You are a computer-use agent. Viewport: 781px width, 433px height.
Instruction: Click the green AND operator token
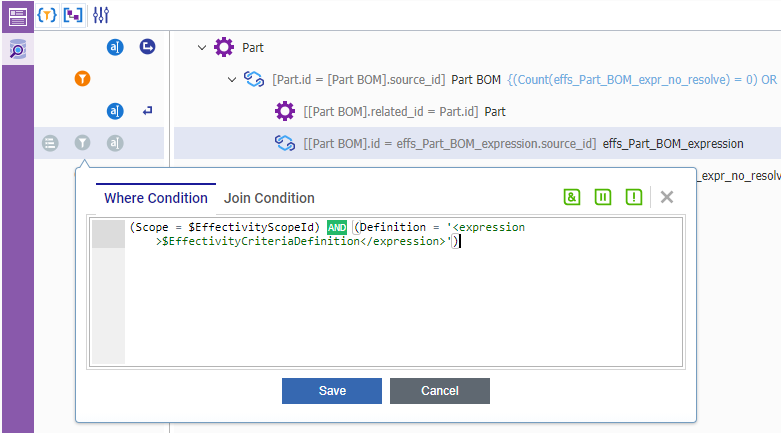337,228
